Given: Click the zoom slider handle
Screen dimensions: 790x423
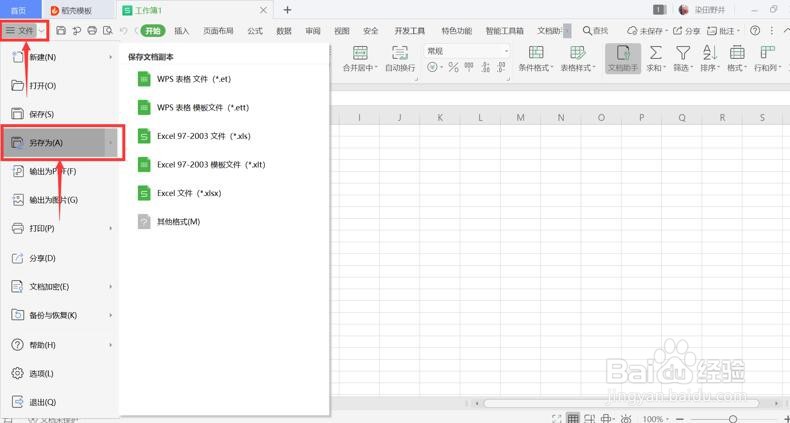Looking at the screenshot, I should [734, 419].
